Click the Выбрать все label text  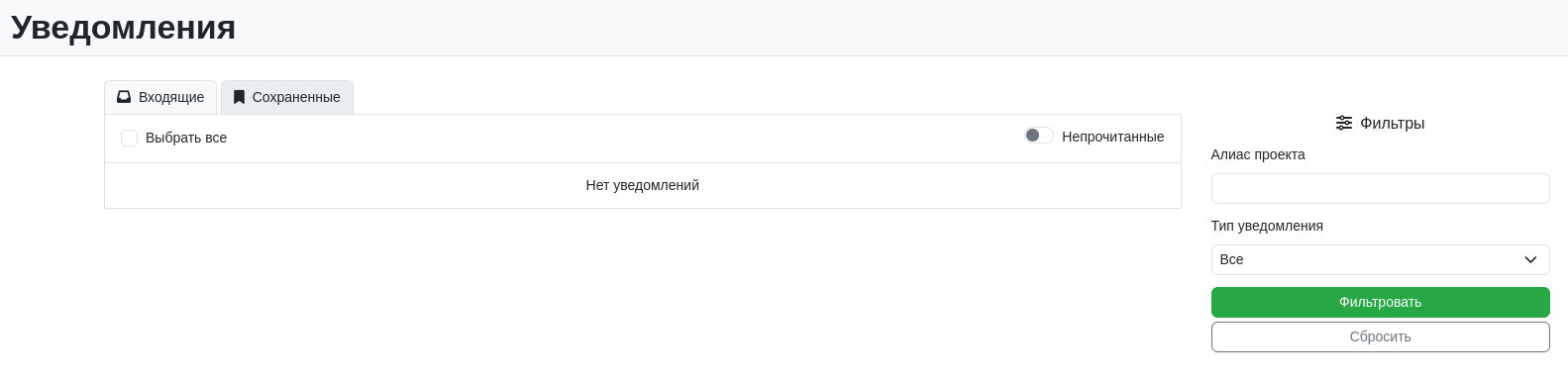point(186,138)
